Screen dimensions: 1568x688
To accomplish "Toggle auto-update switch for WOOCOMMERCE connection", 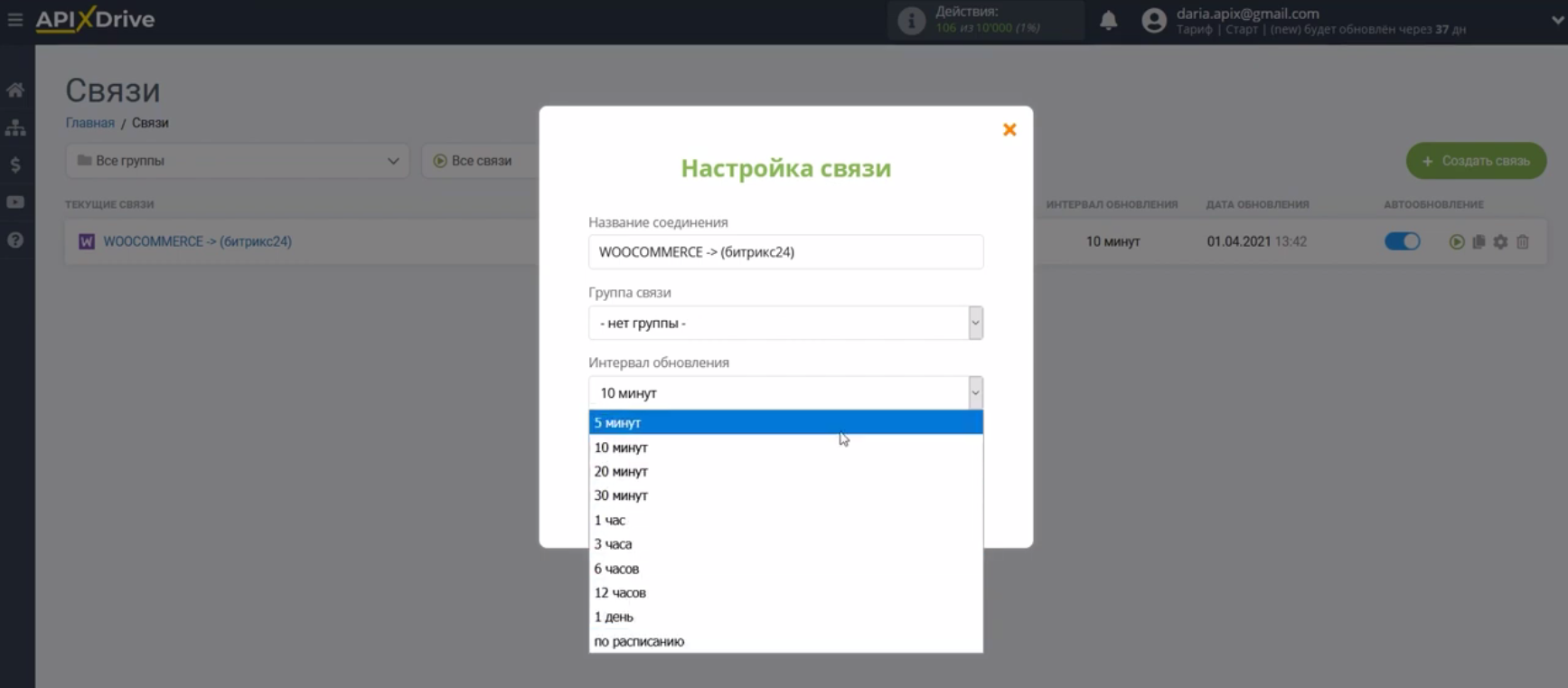I will click(x=1403, y=241).
